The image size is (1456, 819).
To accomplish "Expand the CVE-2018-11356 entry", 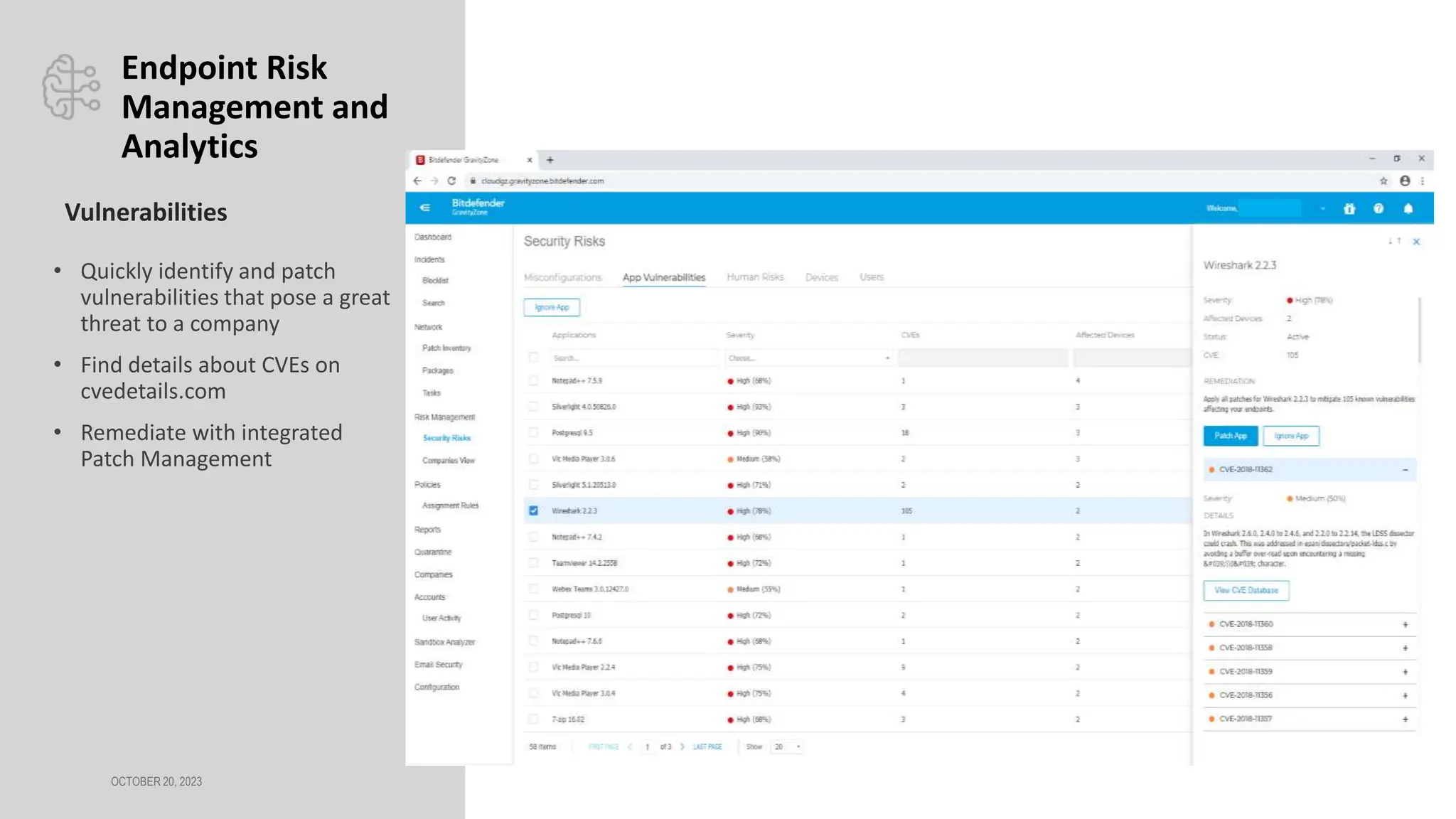I will 1405,695.
